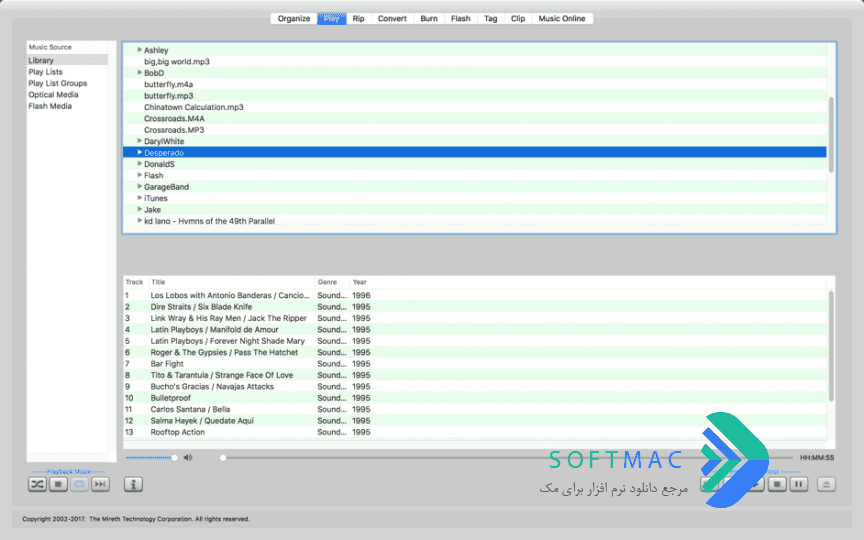Select the Bulletproof track
This screenshot has width=864, height=540.
click(474, 398)
